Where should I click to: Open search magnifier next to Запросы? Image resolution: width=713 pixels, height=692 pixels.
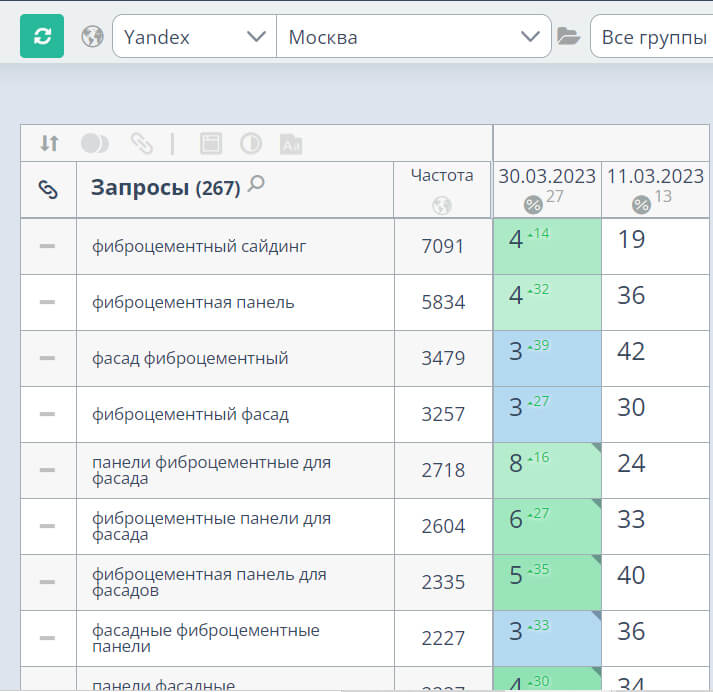click(x=257, y=184)
